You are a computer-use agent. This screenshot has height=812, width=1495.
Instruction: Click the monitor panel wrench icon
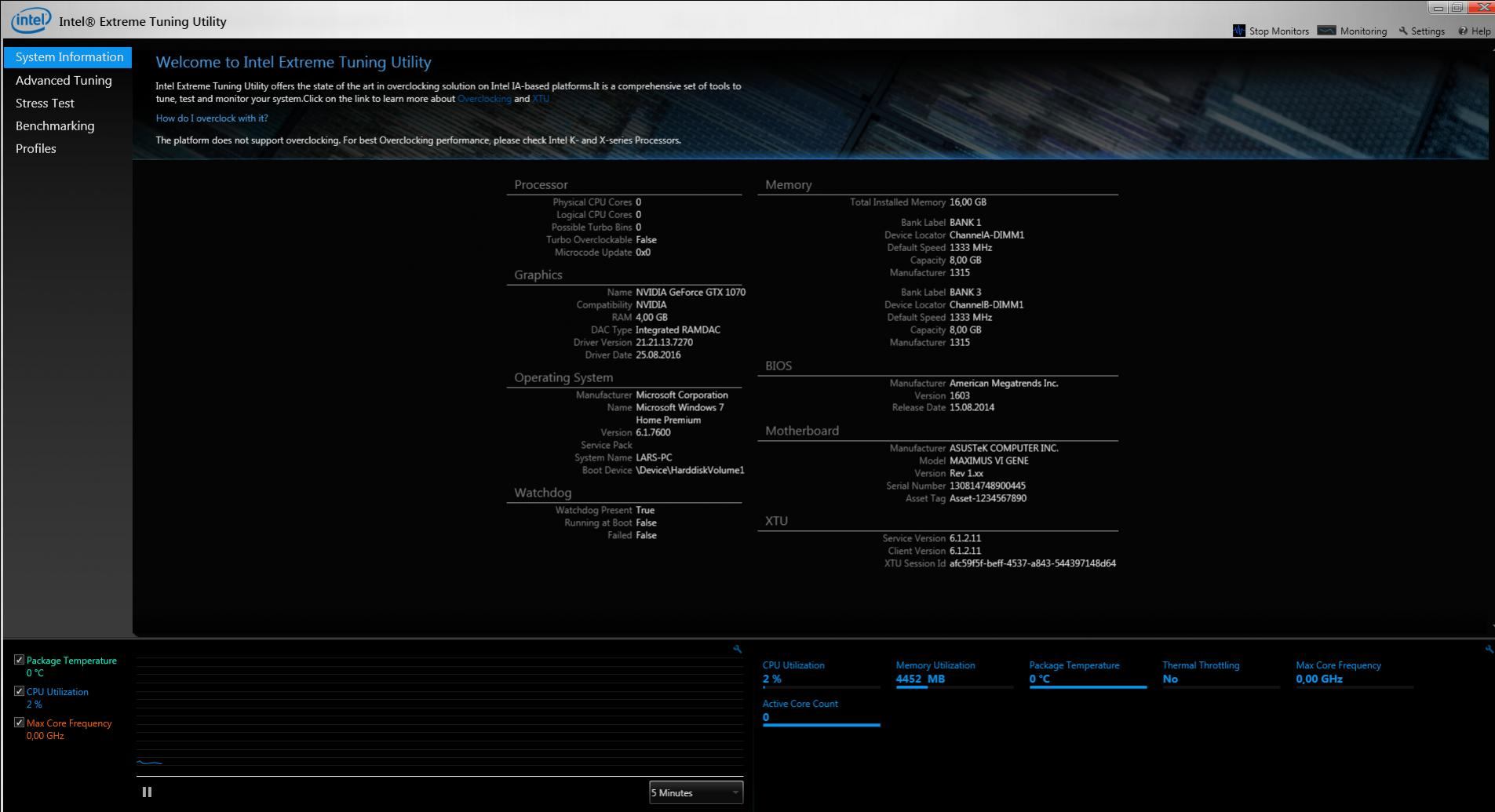click(1489, 649)
